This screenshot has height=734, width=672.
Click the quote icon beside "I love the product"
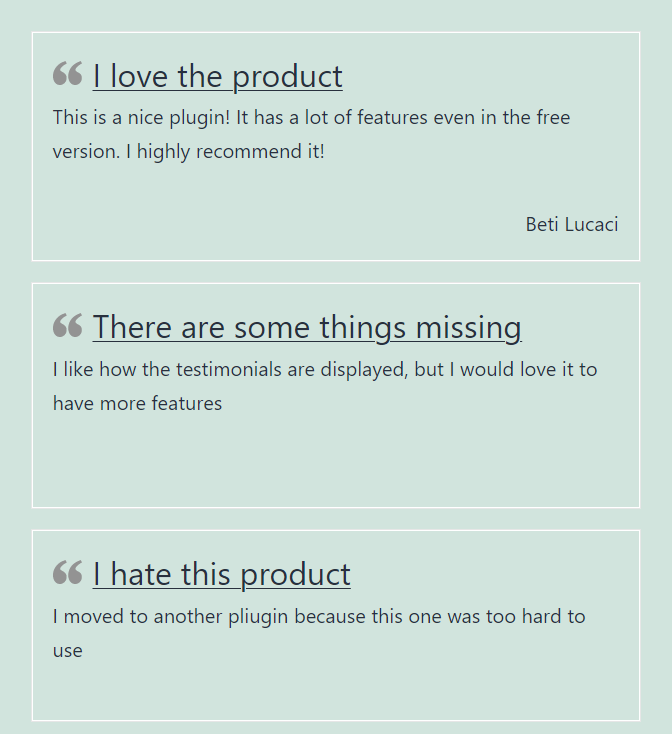click(x=67, y=73)
